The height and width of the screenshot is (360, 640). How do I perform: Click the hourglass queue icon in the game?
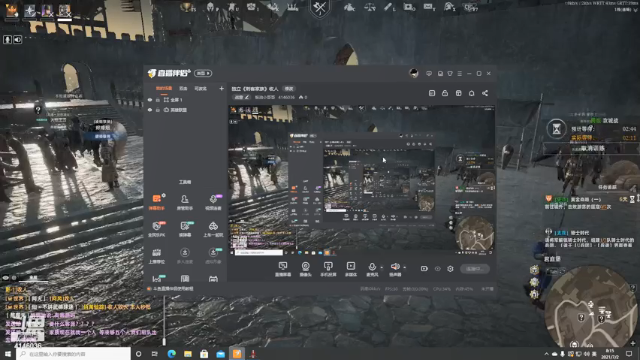click(556, 129)
